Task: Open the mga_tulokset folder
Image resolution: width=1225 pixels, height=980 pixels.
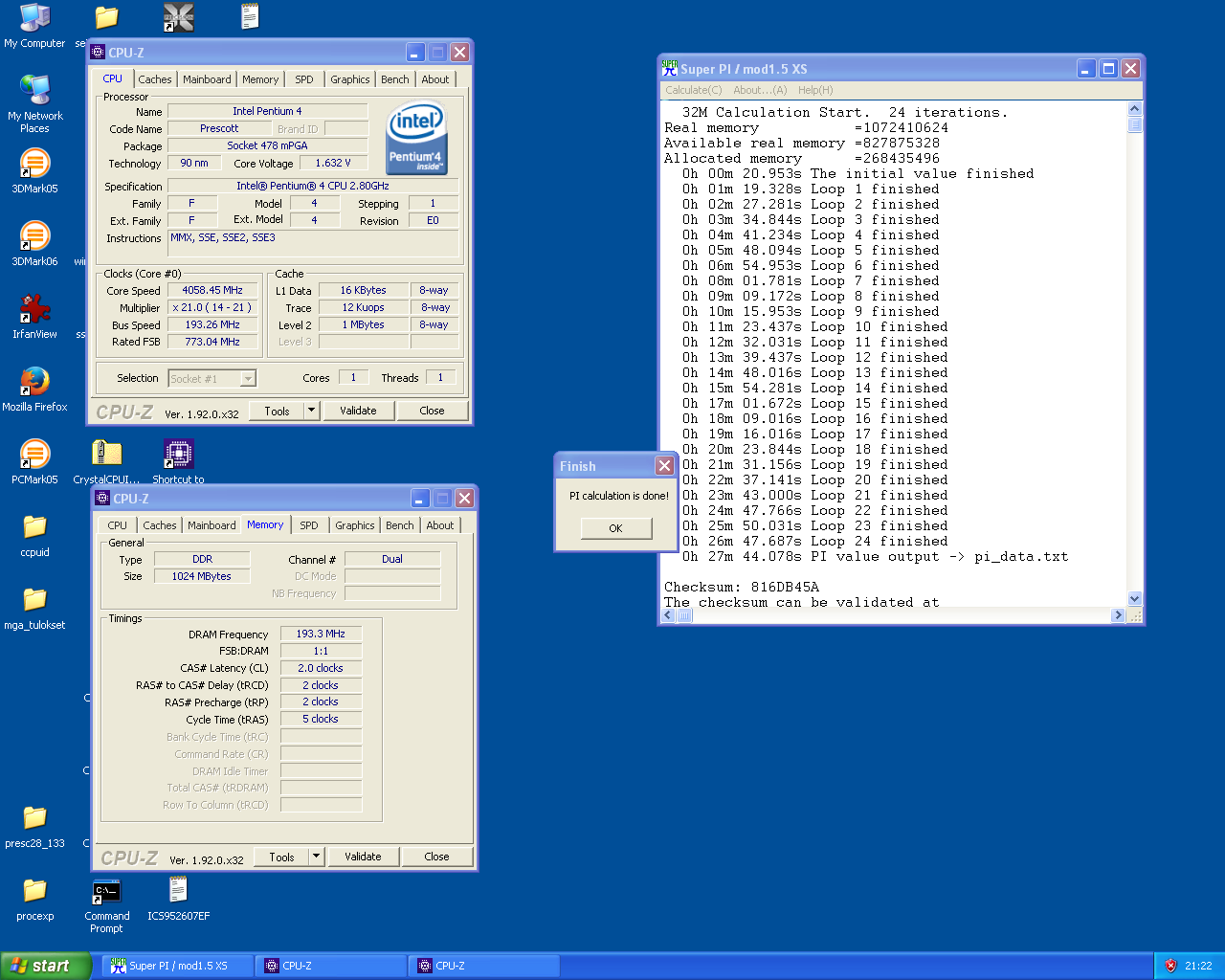Action: tap(34, 608)
